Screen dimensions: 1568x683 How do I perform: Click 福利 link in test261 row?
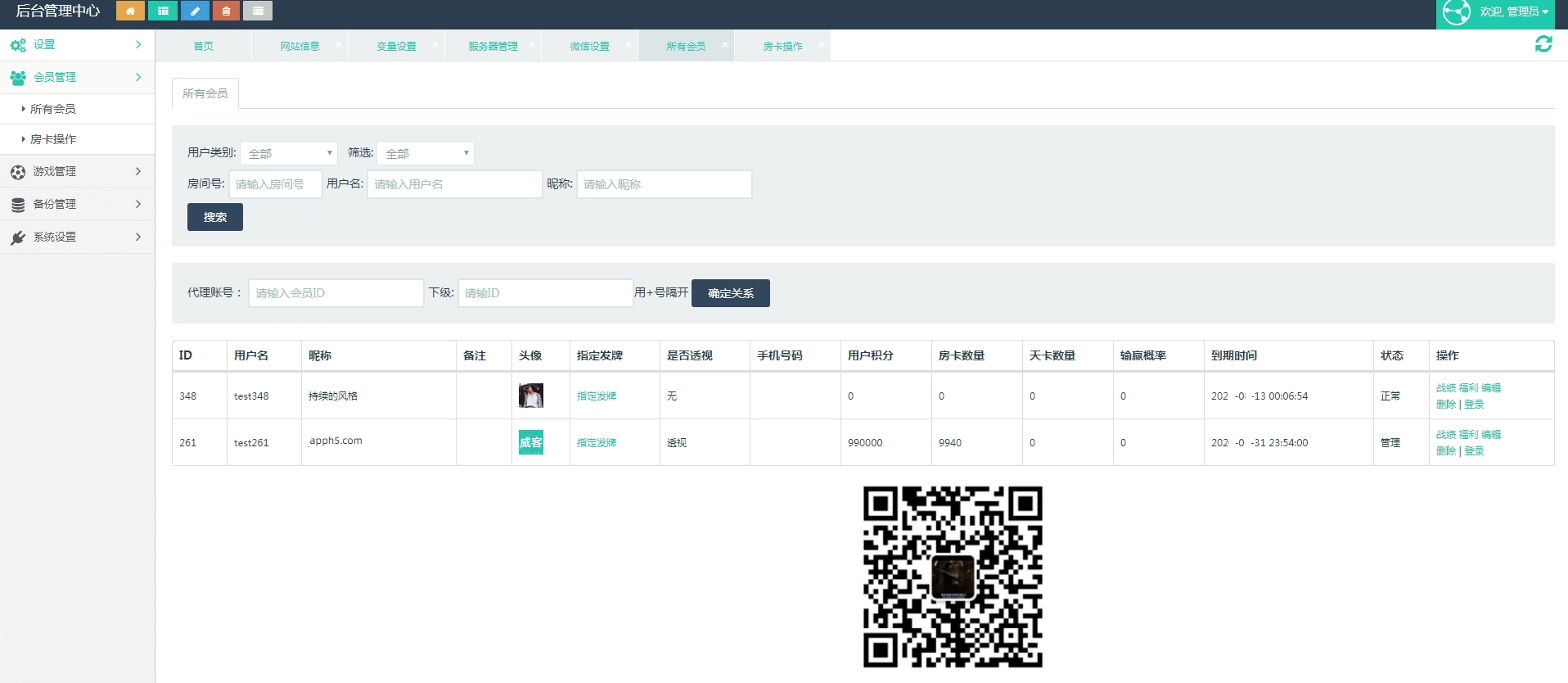[x=1468, y=435]
